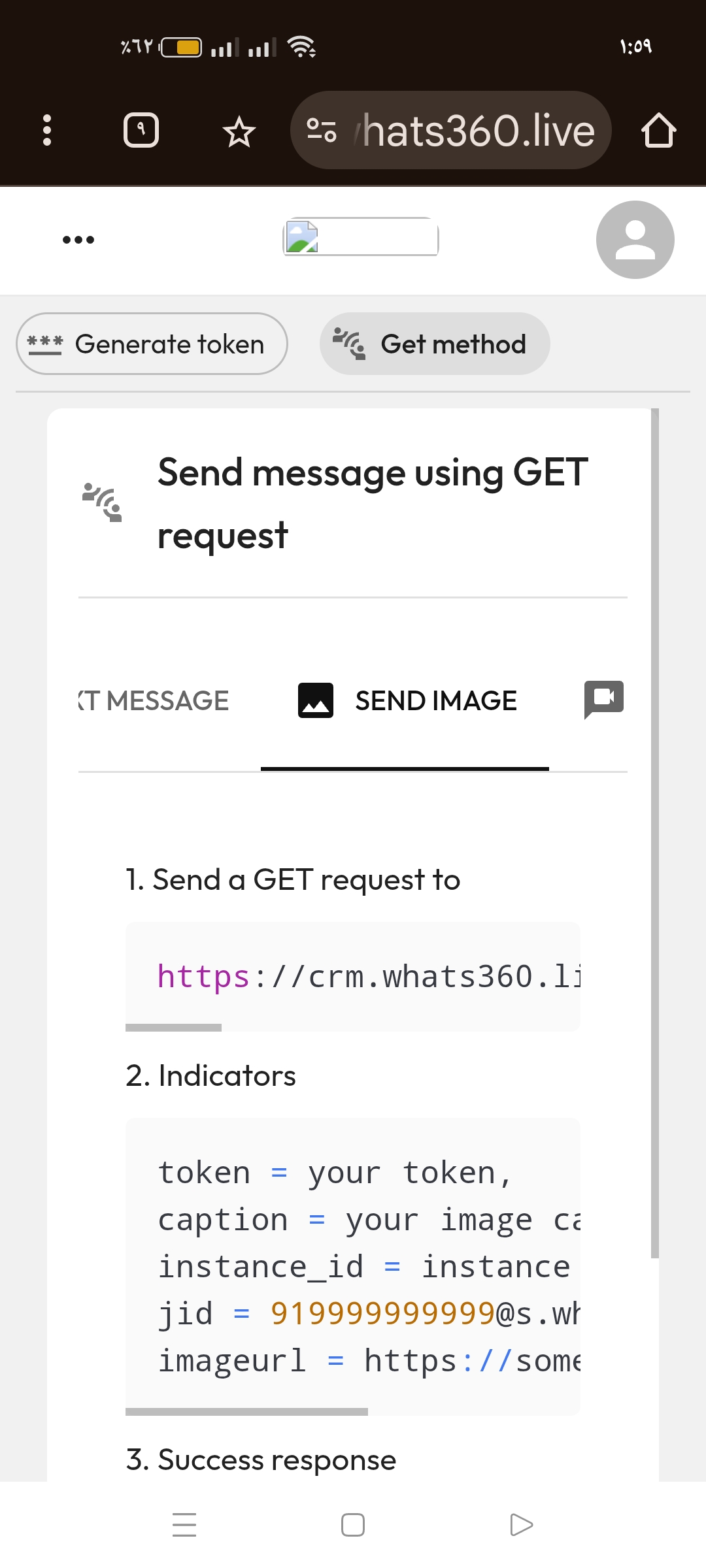Click the Get method button
This screenshot has width=706, height=1568.
pos(435,344)
